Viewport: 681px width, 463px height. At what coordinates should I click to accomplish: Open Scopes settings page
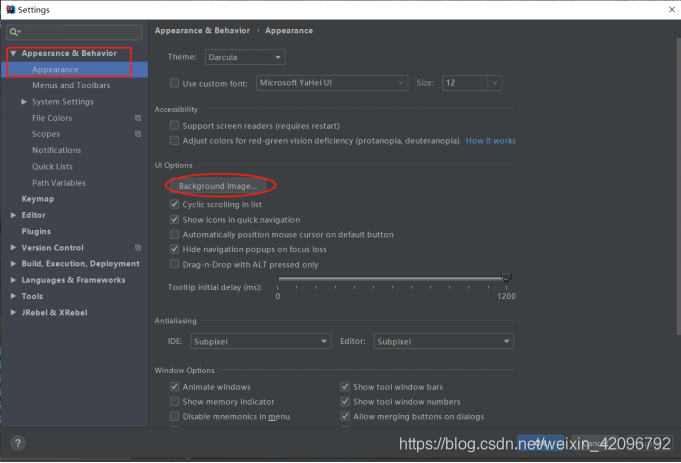[46, 134]
